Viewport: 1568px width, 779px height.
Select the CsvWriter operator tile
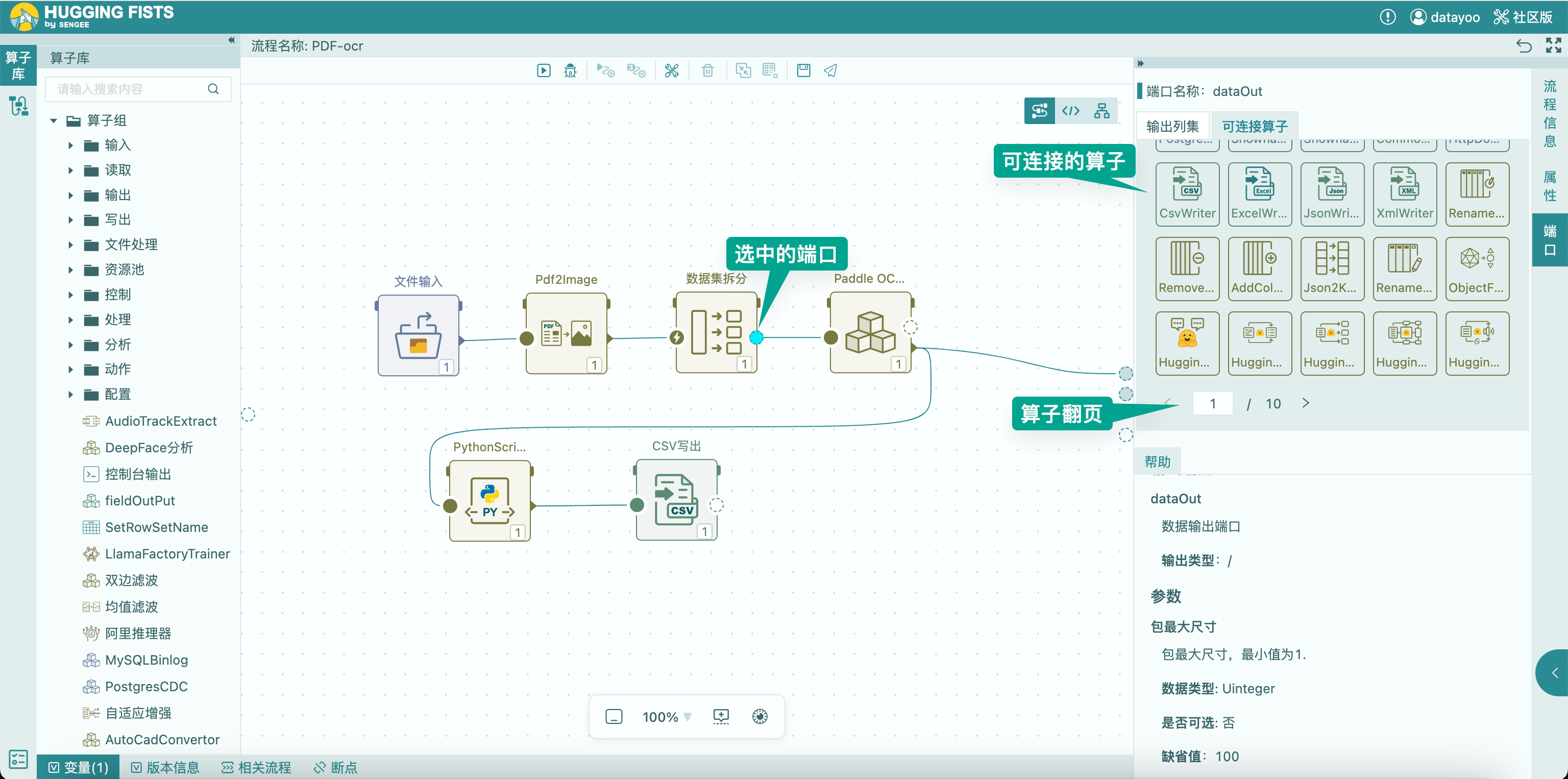1187,193
